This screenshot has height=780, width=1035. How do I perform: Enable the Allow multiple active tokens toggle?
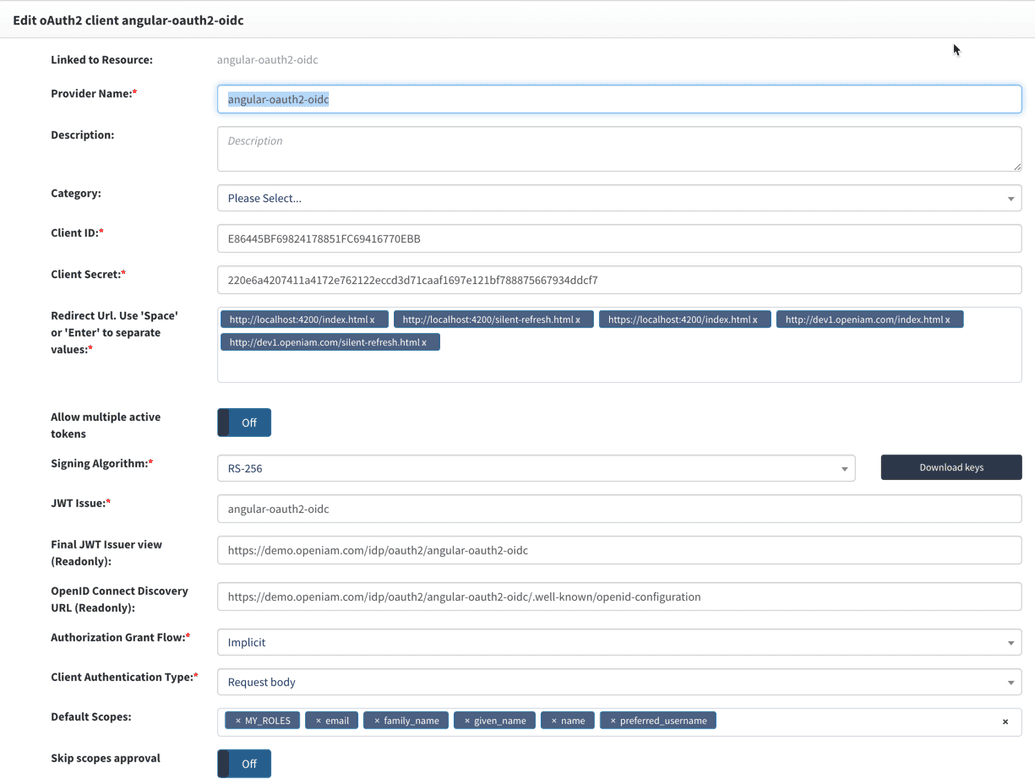pos(243,422)
